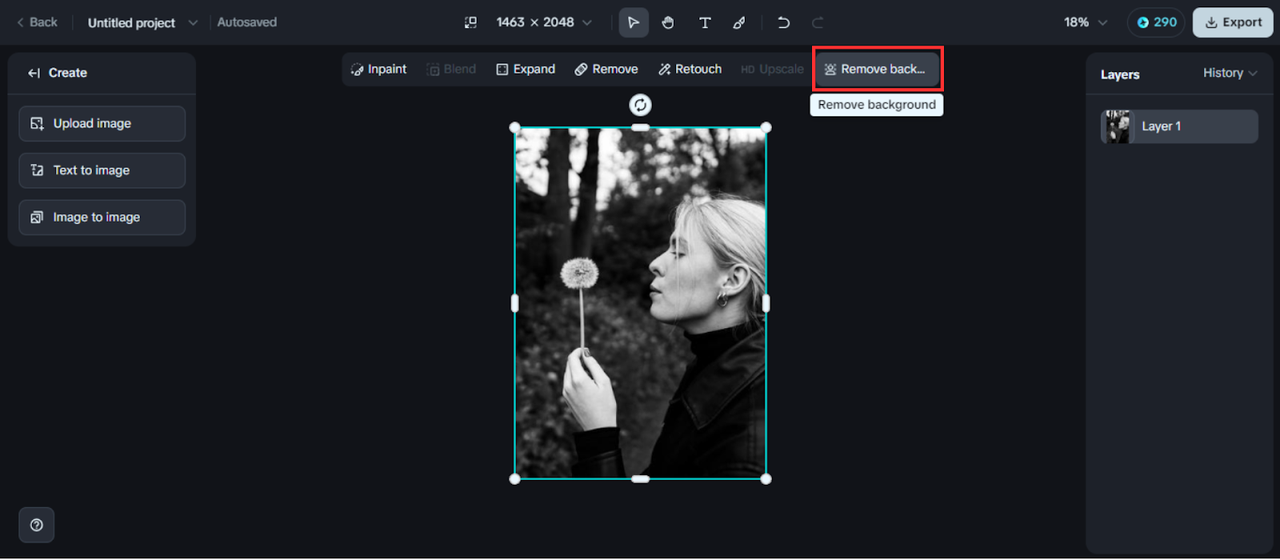Export the project
This screenshot has width=1280, height=560.
(1232, 22)
